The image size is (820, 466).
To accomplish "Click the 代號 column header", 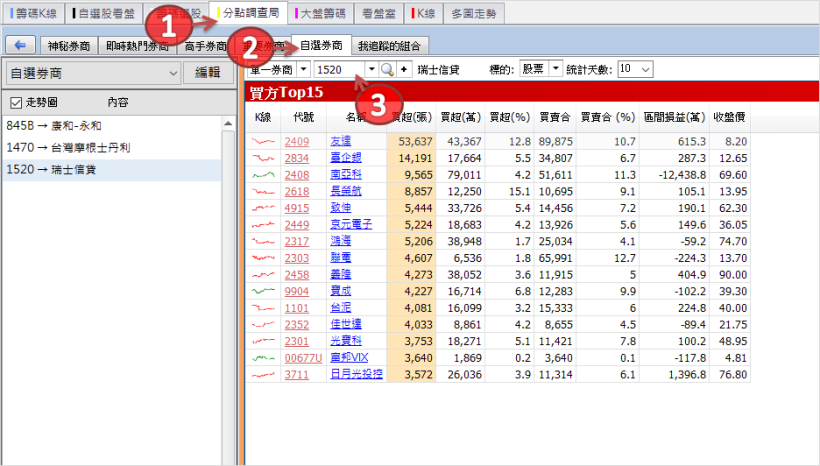I will [x=303, y=118].
